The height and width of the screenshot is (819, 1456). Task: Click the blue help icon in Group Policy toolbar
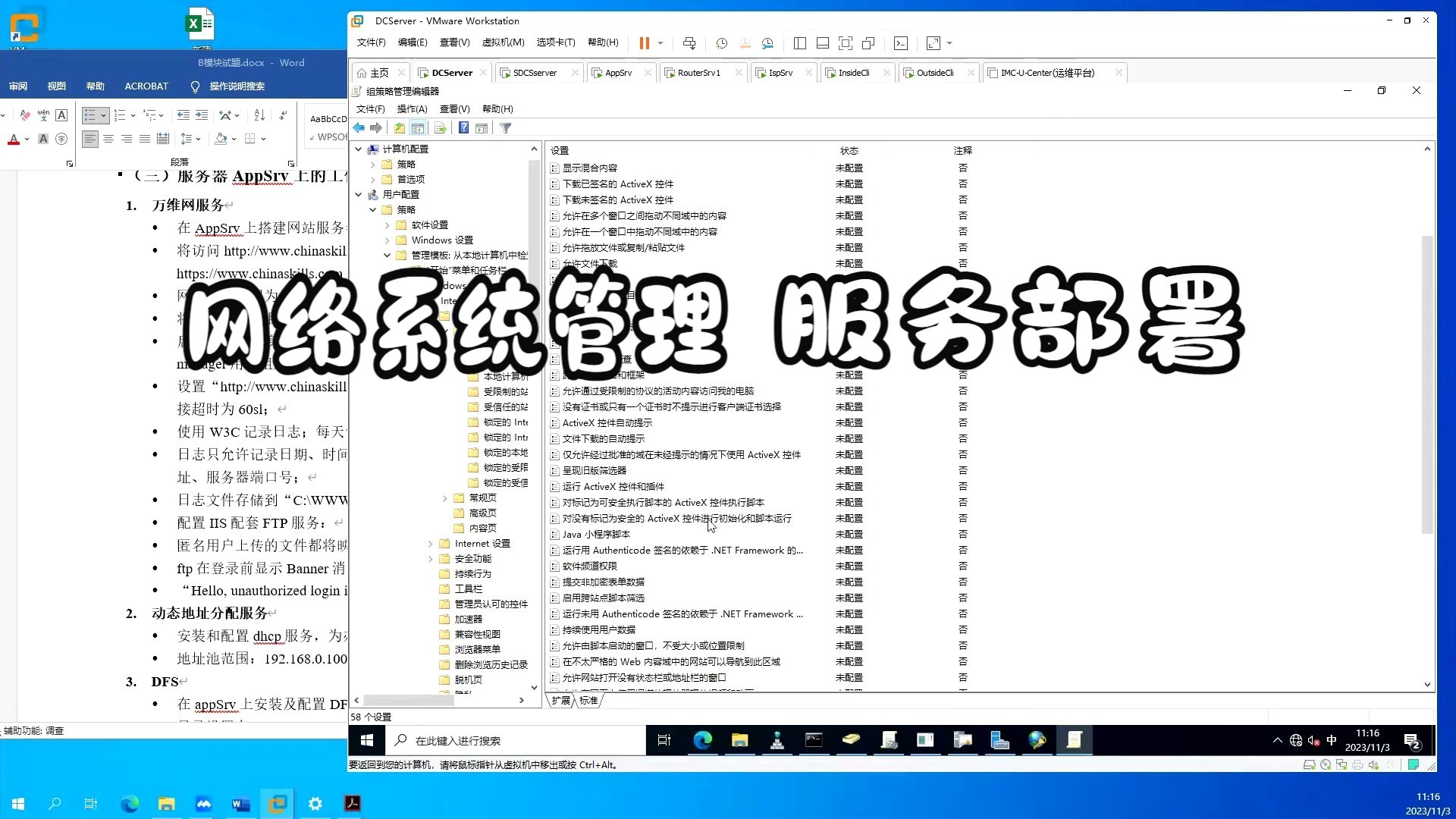pos(463,128)
